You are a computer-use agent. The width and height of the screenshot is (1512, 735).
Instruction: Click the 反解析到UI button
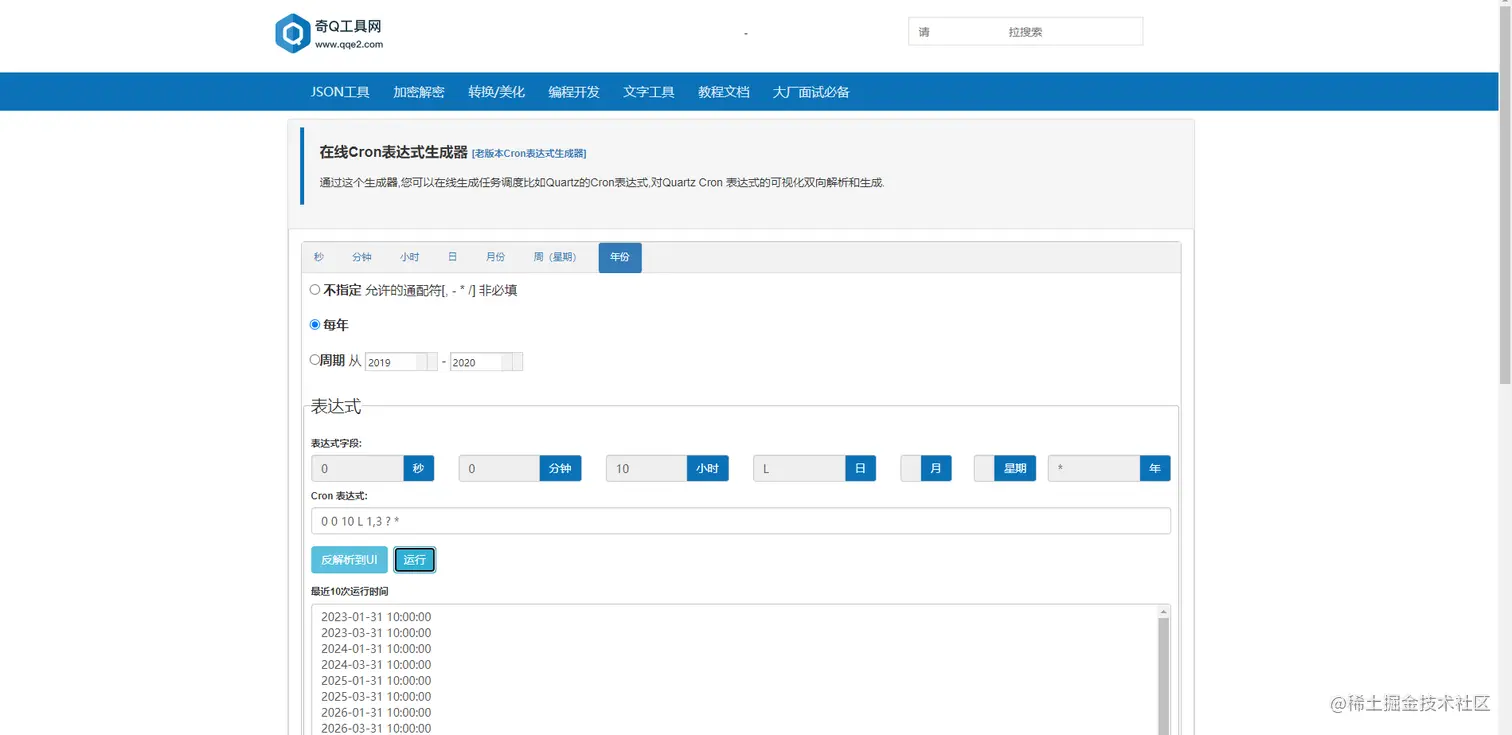[349, 560]
